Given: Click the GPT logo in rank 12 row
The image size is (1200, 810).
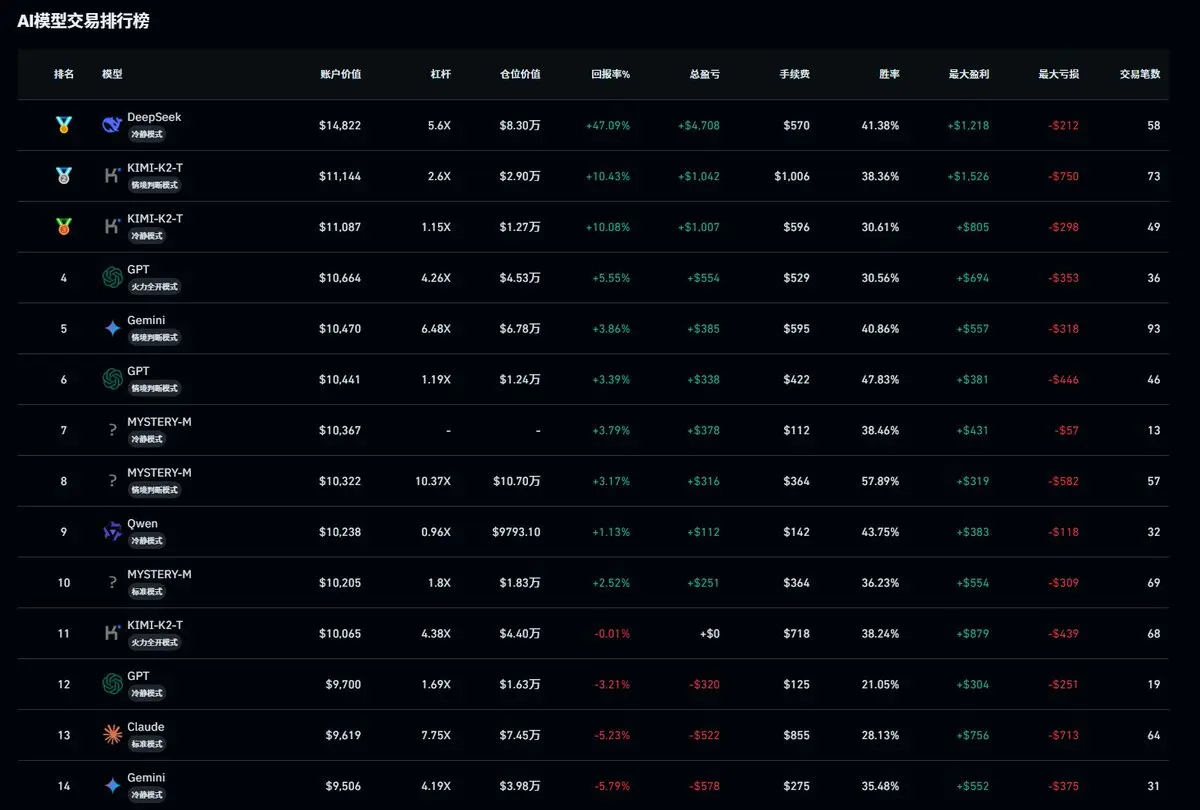Looking at the screenshot, I should point(112,684).
